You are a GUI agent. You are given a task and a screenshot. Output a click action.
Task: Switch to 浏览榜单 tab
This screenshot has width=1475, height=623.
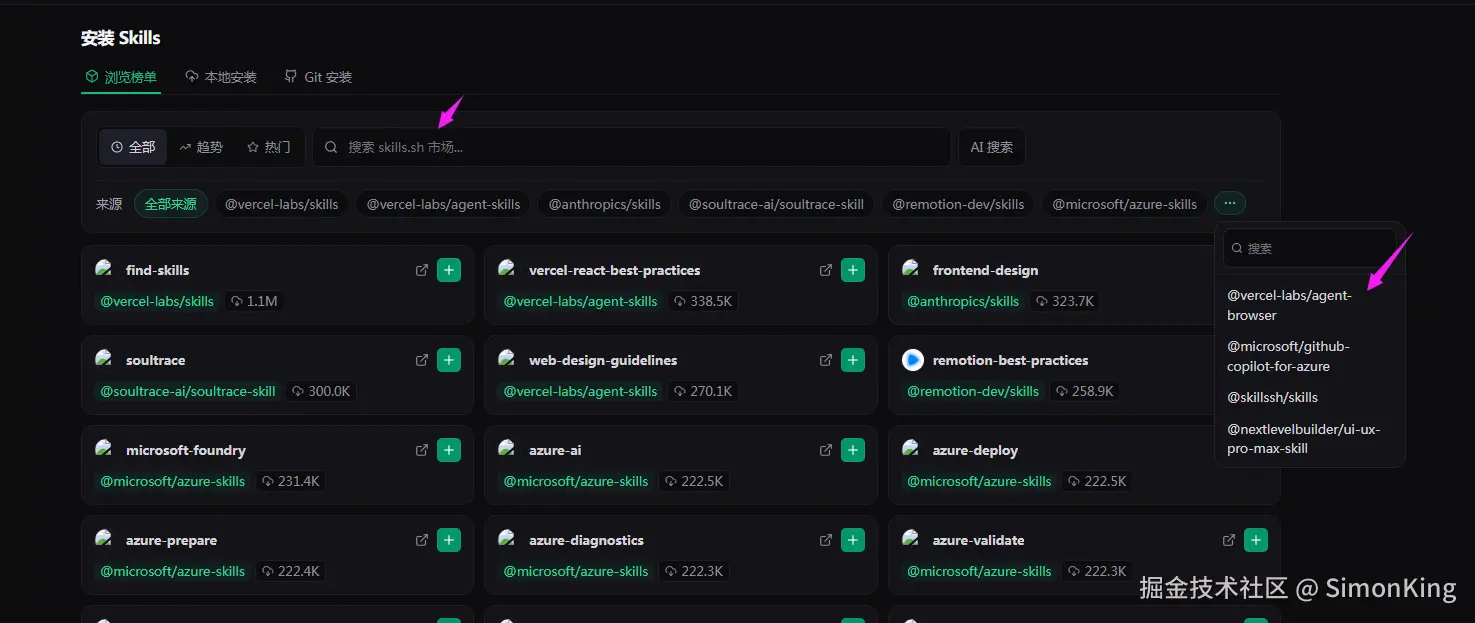[121, 77]
